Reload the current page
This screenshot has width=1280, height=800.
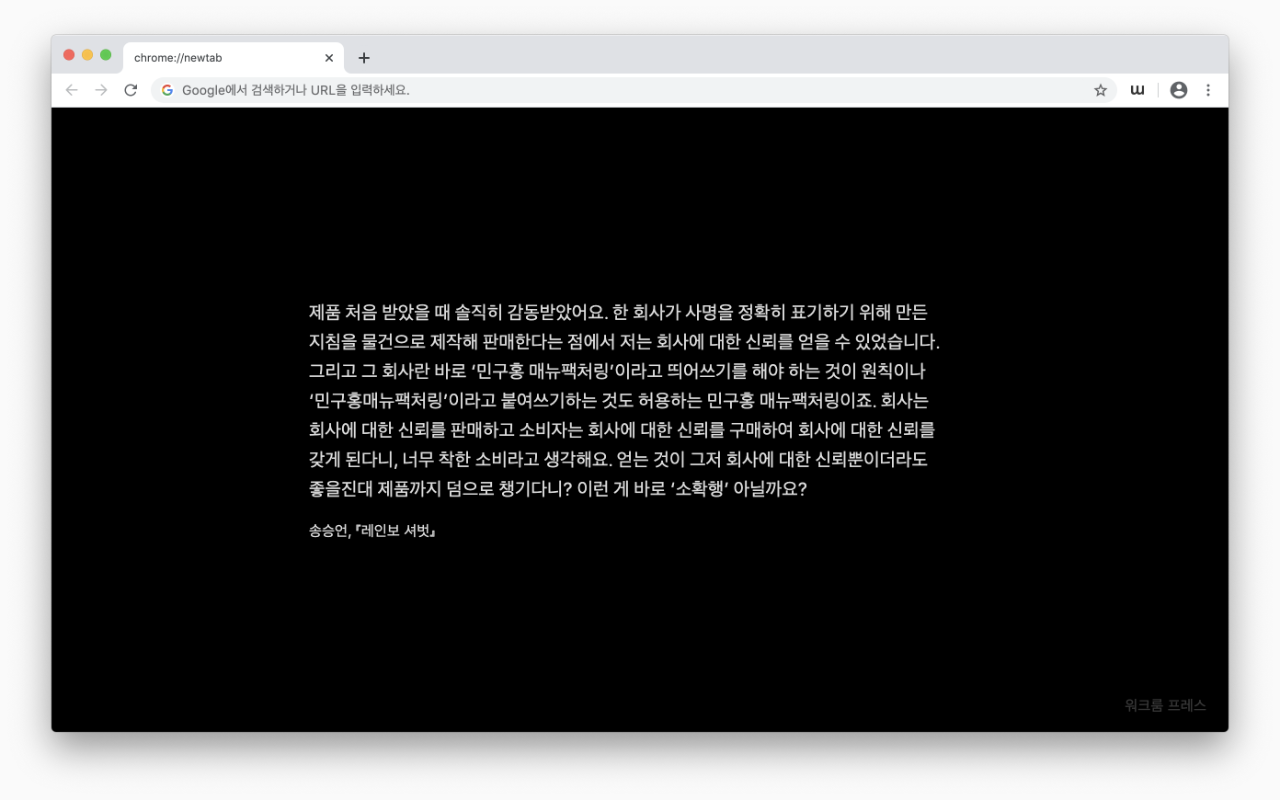pyautogui.click(x=131, y=90)
